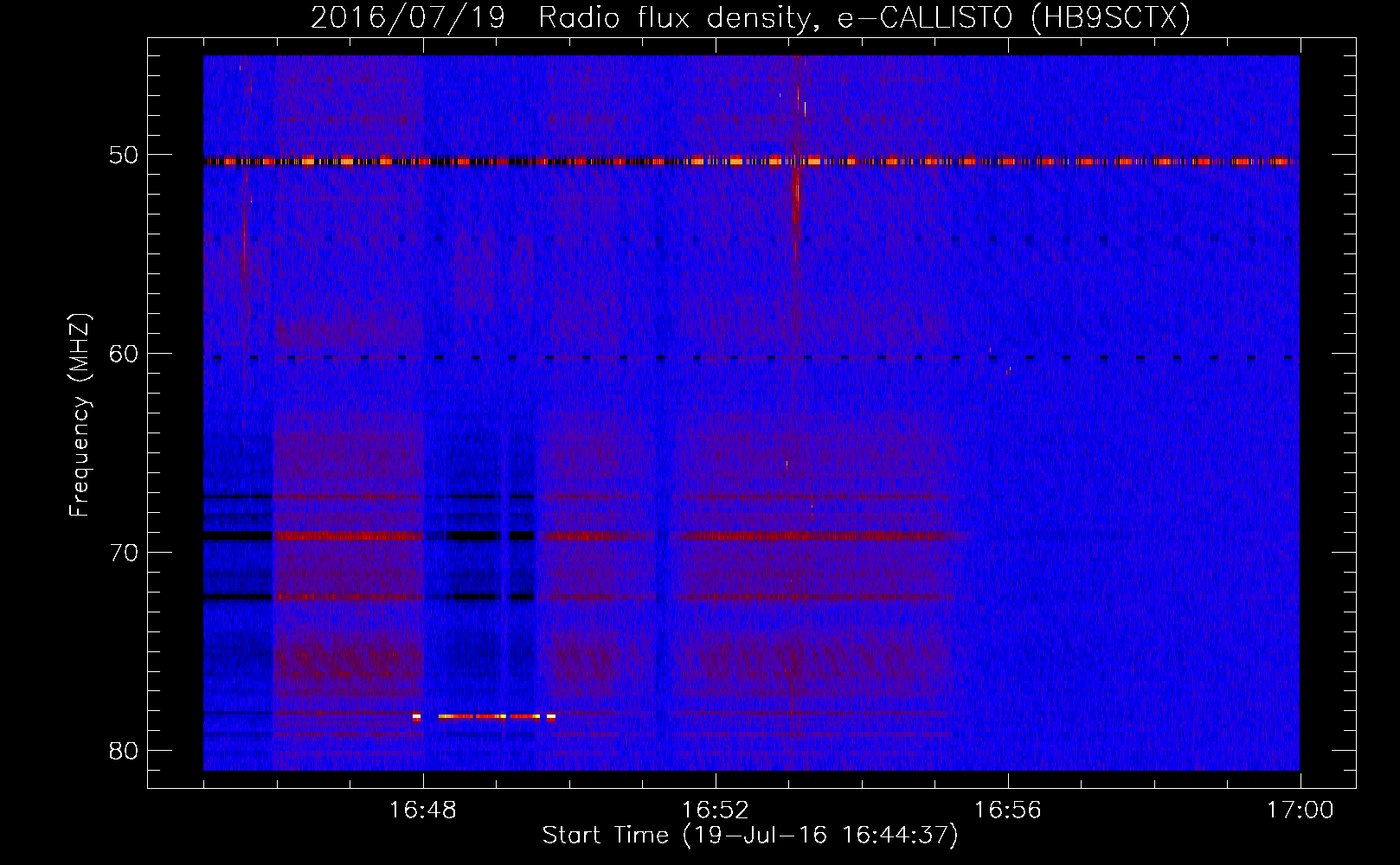
Task: Click the 'Frequency (MHZ)' y-axis label
Action: (x=80, y=415)
